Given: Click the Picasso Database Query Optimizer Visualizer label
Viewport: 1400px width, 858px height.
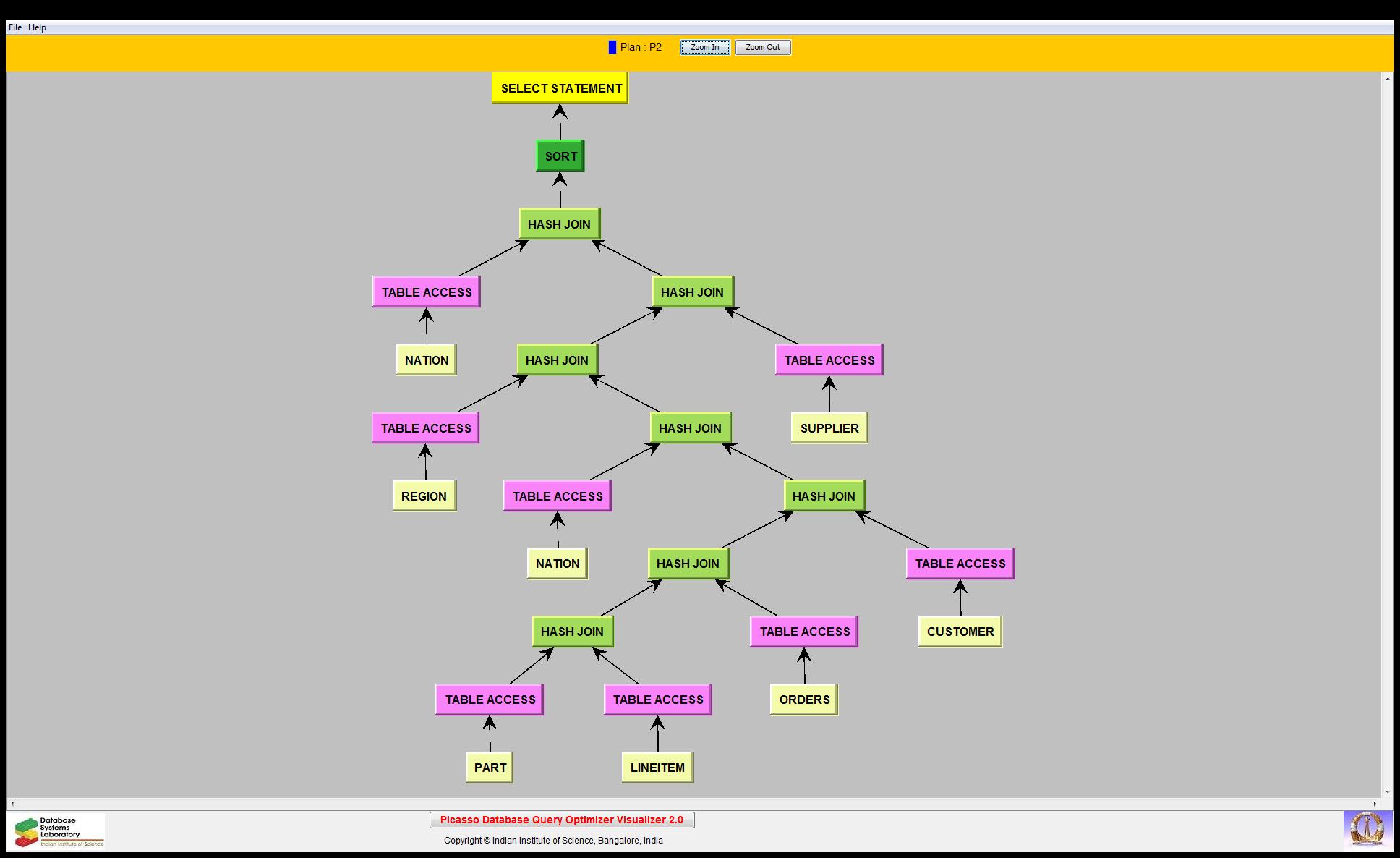Looking at the screenshot, I should (562, 820).
